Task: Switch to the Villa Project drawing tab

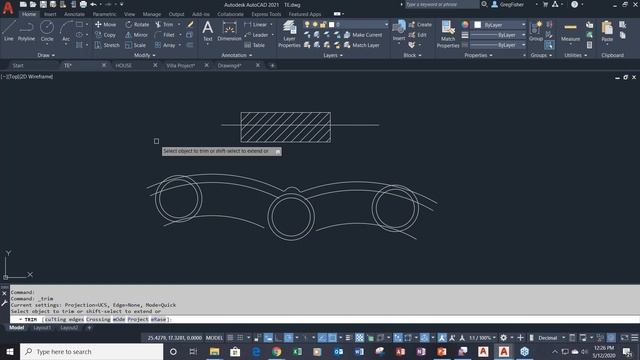Action: click(181, 65)
